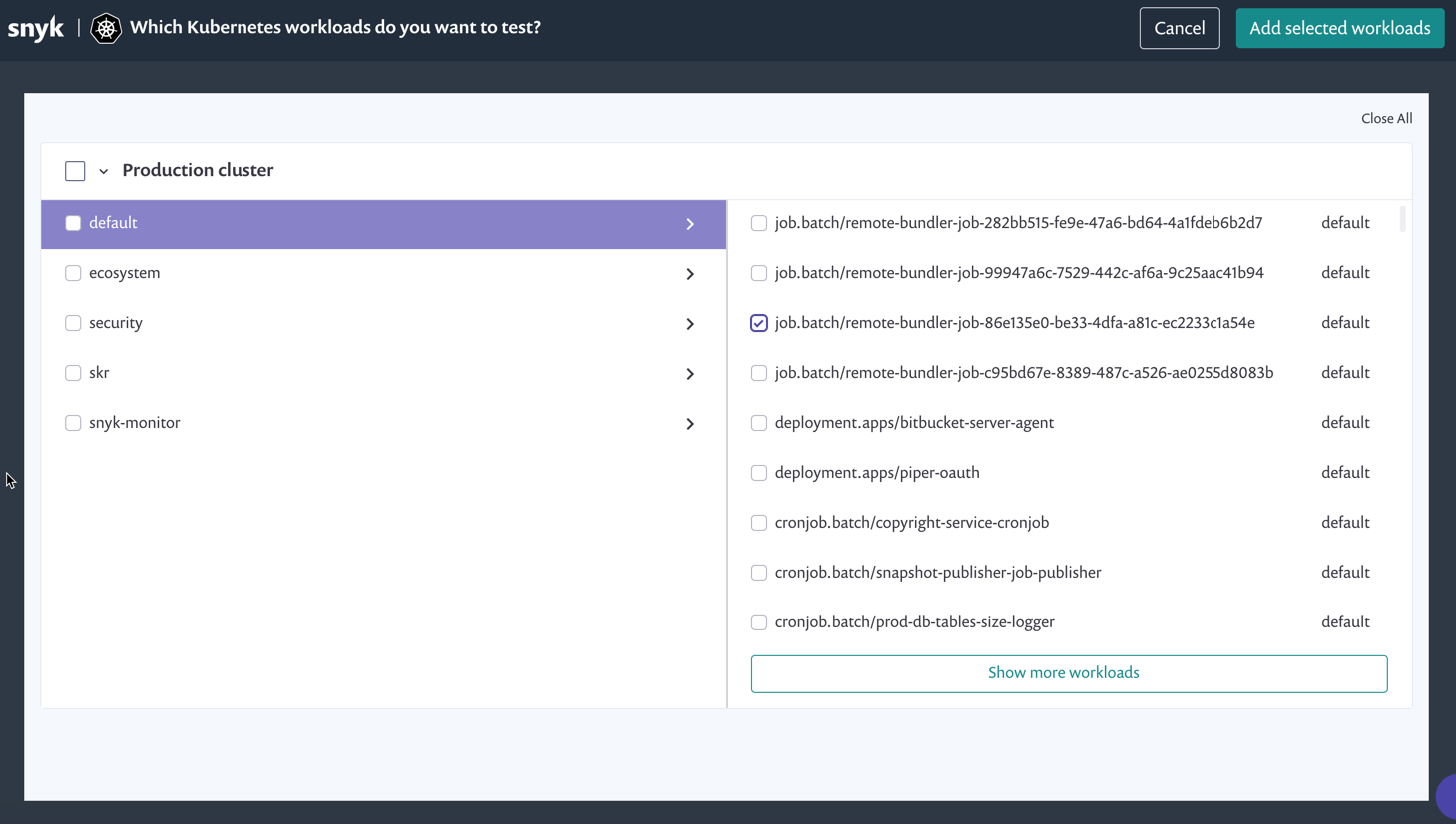This screenshot has height=824, width=1456.
Task: Click the Snyk logo
Action: 36,29
